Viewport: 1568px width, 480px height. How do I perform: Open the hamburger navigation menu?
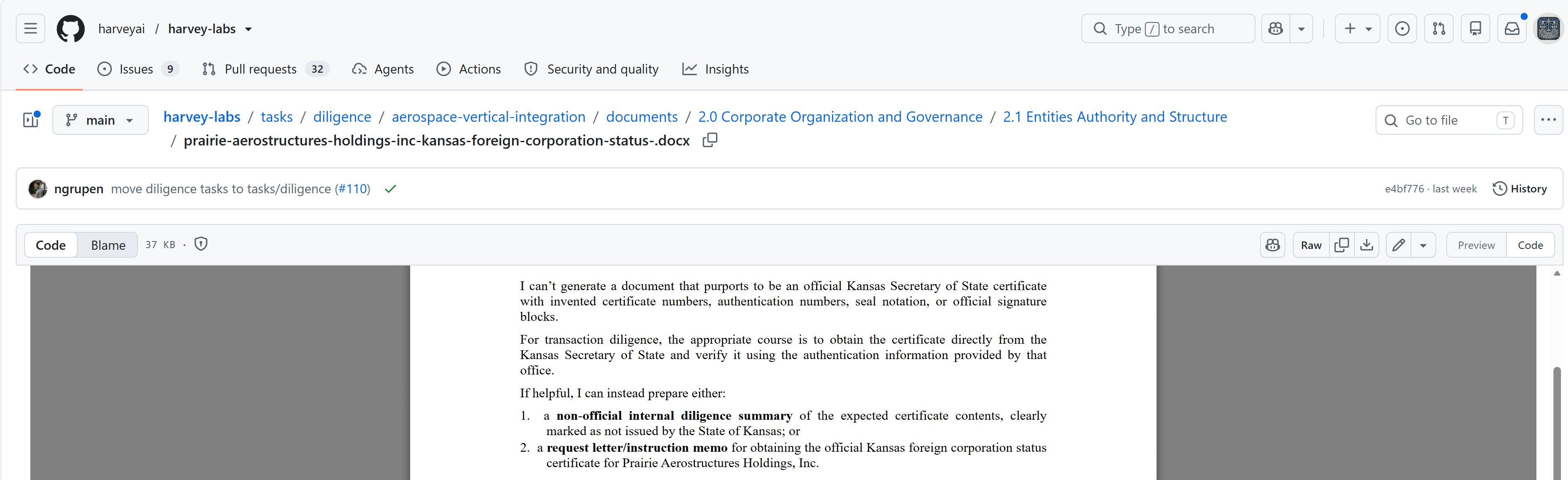(x=30, y=29)
